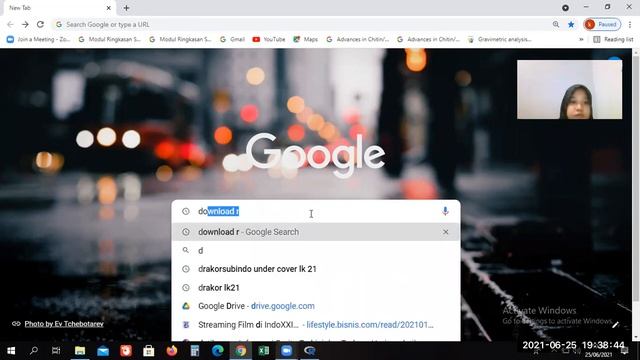Select suggestion drakorsubindo under cover lk 21
This screenshot has width=640, height=360.
(316, 269)
